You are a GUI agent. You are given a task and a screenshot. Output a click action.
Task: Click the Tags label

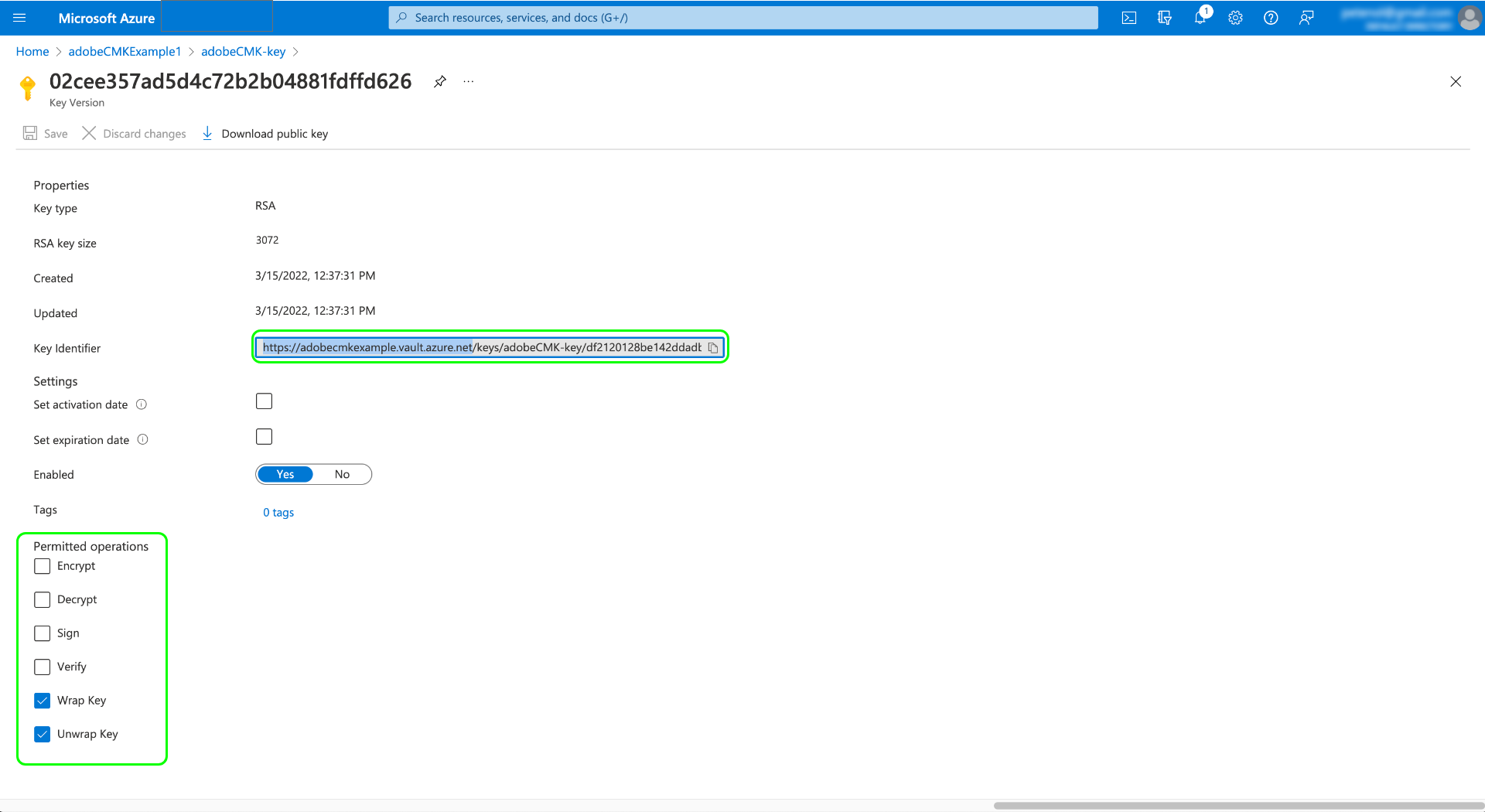tap(46, 510)
